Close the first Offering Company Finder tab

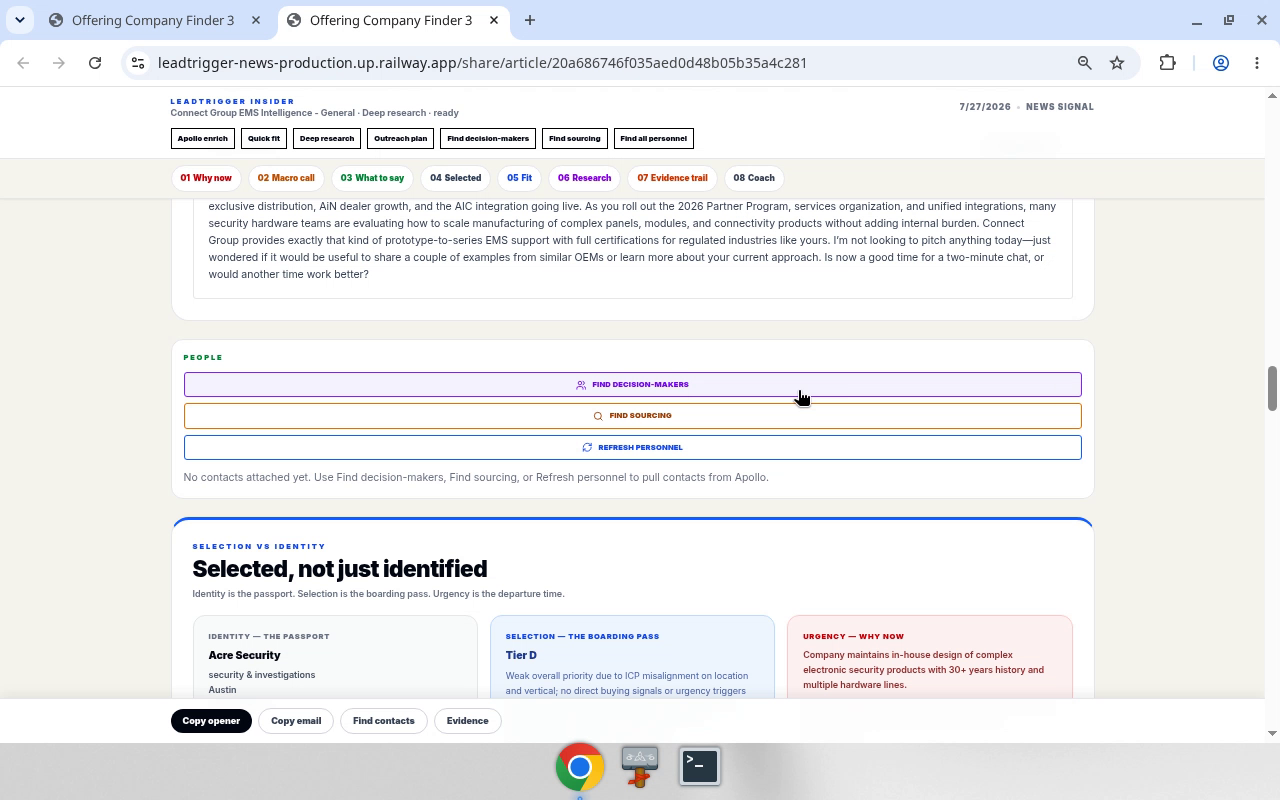pyautogui.click(x=256, y=20)
